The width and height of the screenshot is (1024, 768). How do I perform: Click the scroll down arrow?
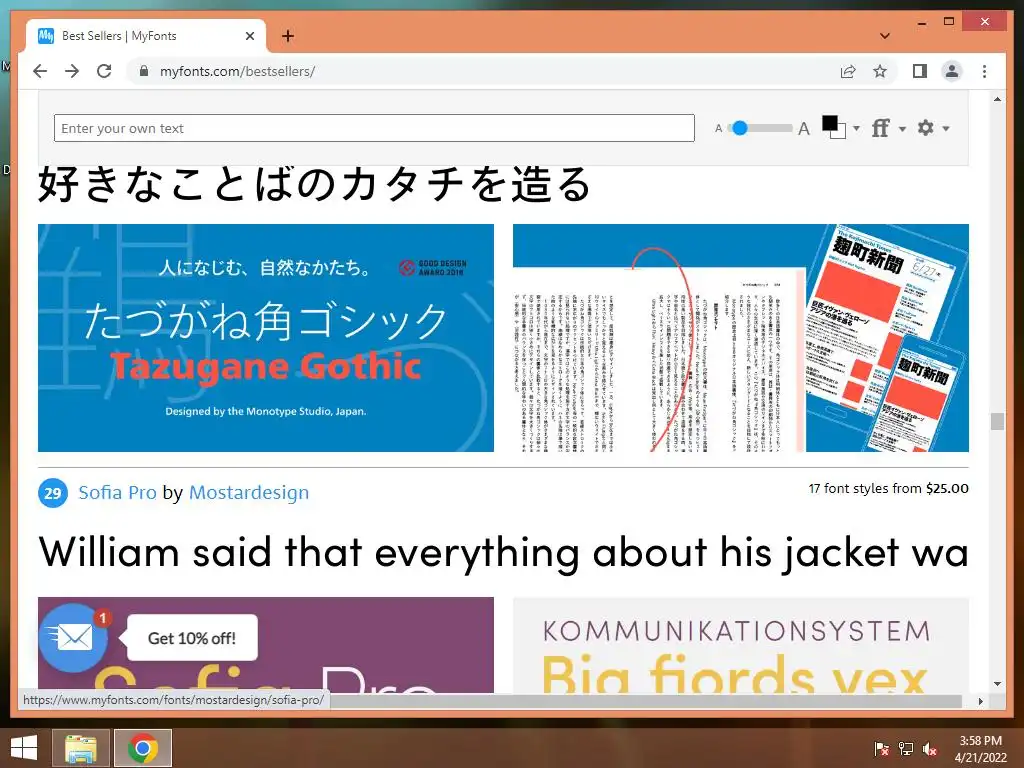click(x=997, y=684)
